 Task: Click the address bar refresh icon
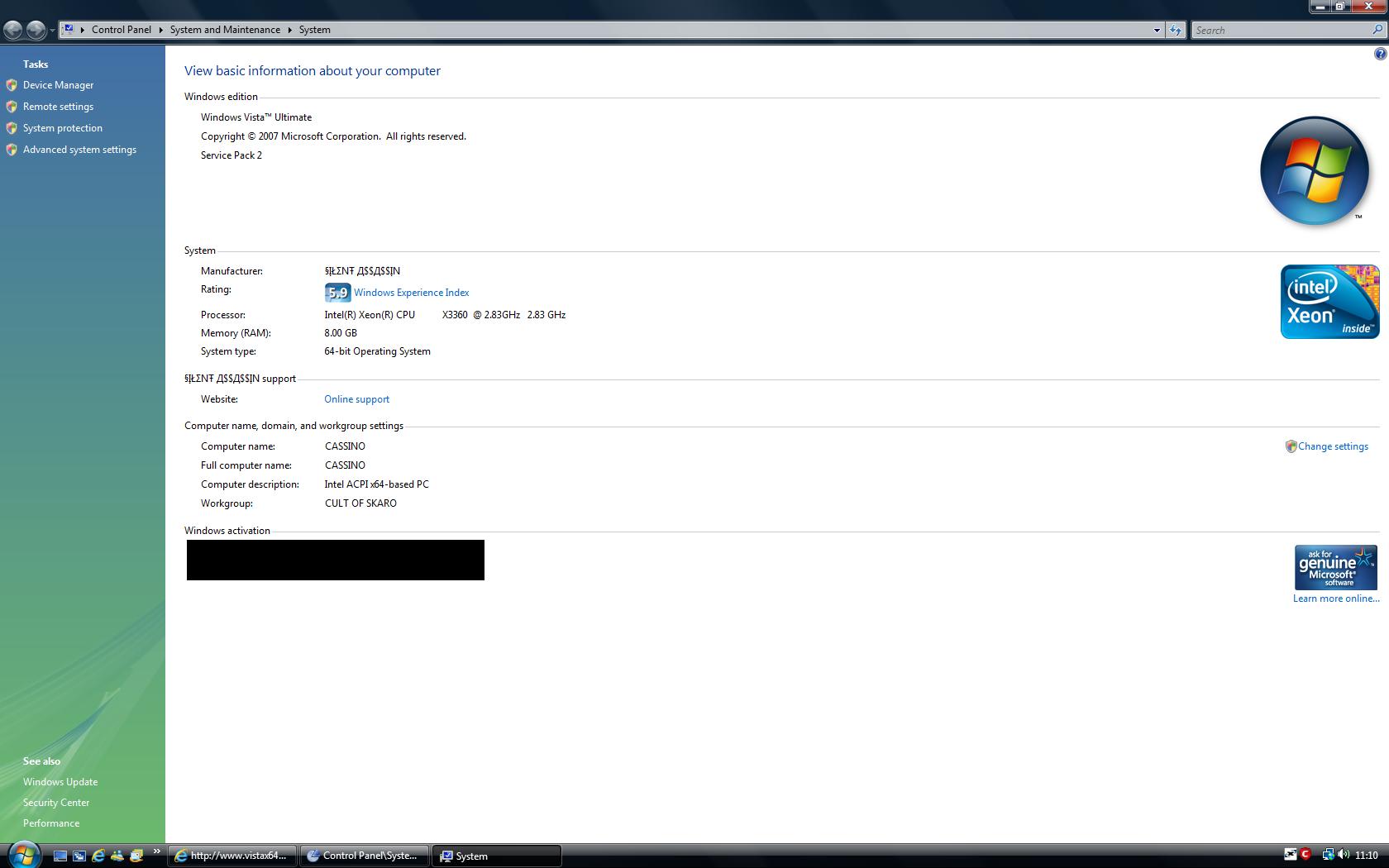coord(1175,30)
